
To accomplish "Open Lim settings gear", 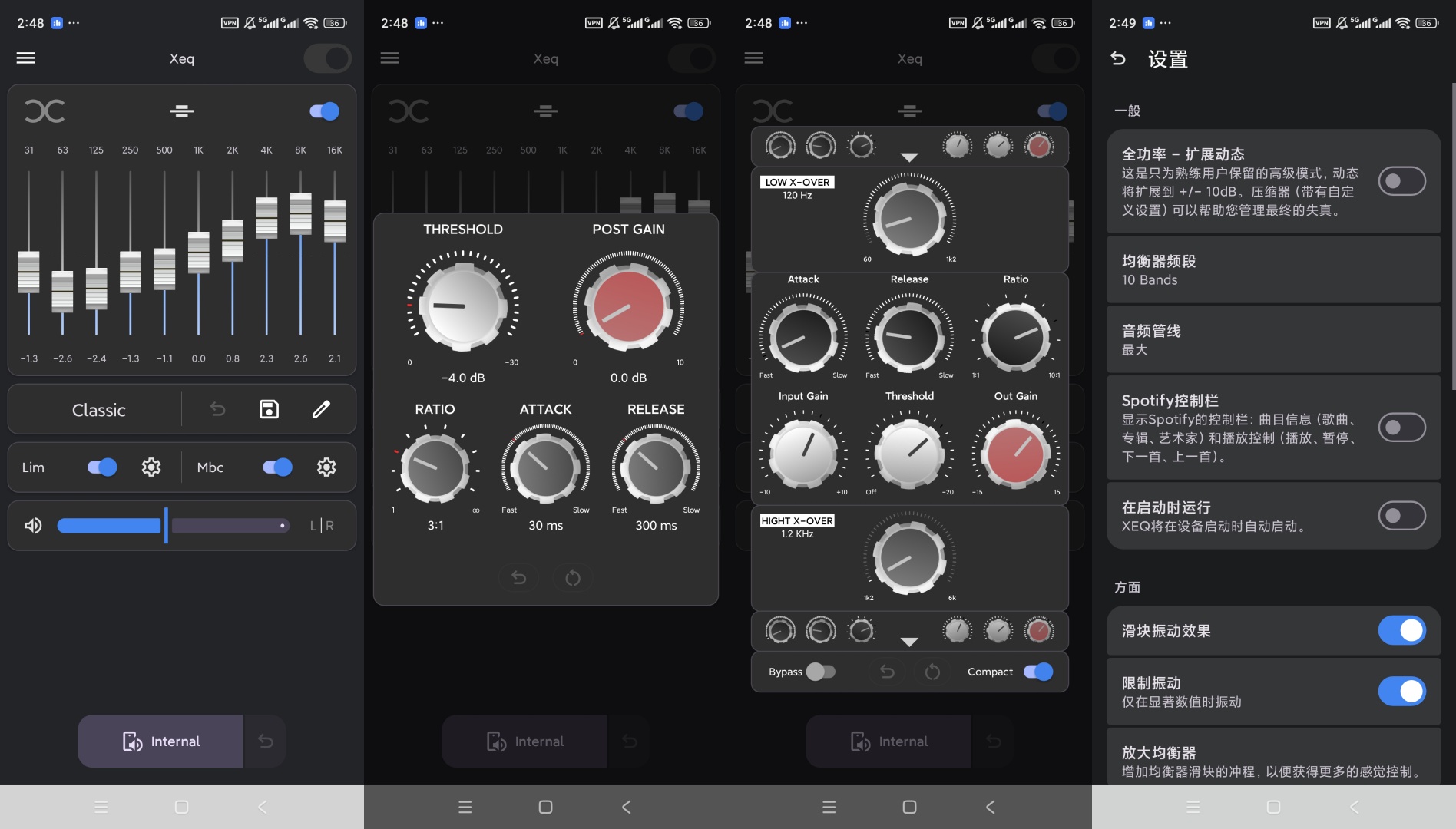I will click(x=151, y=467).
